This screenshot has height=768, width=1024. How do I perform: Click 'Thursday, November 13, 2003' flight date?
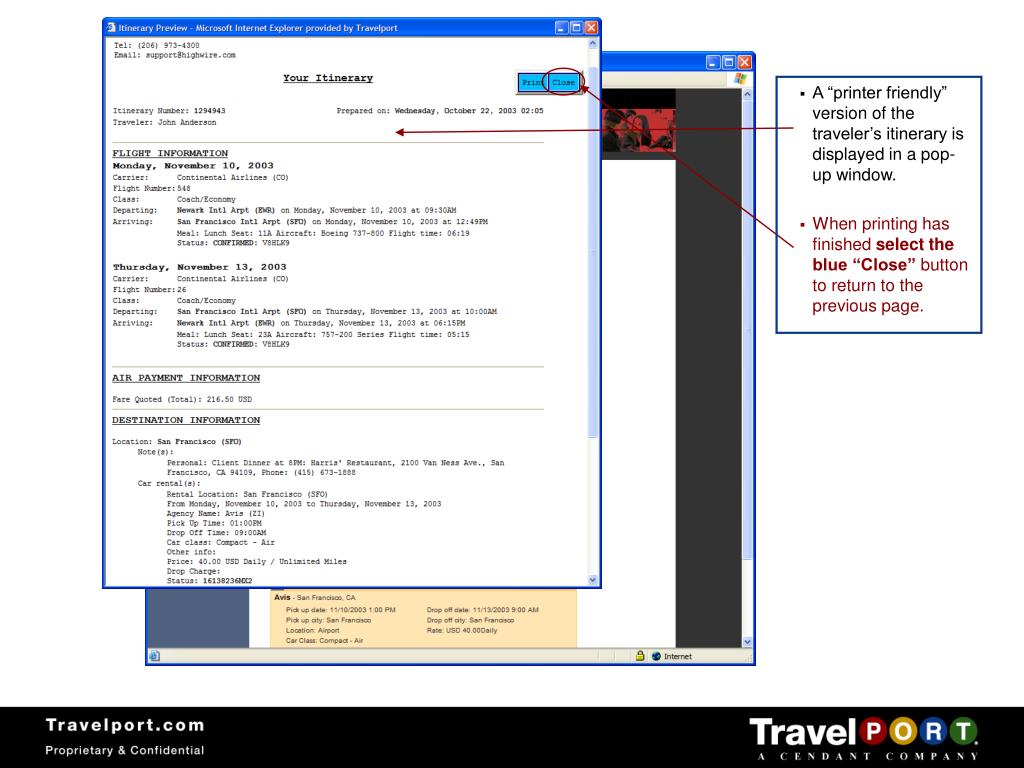coord(200,267)
